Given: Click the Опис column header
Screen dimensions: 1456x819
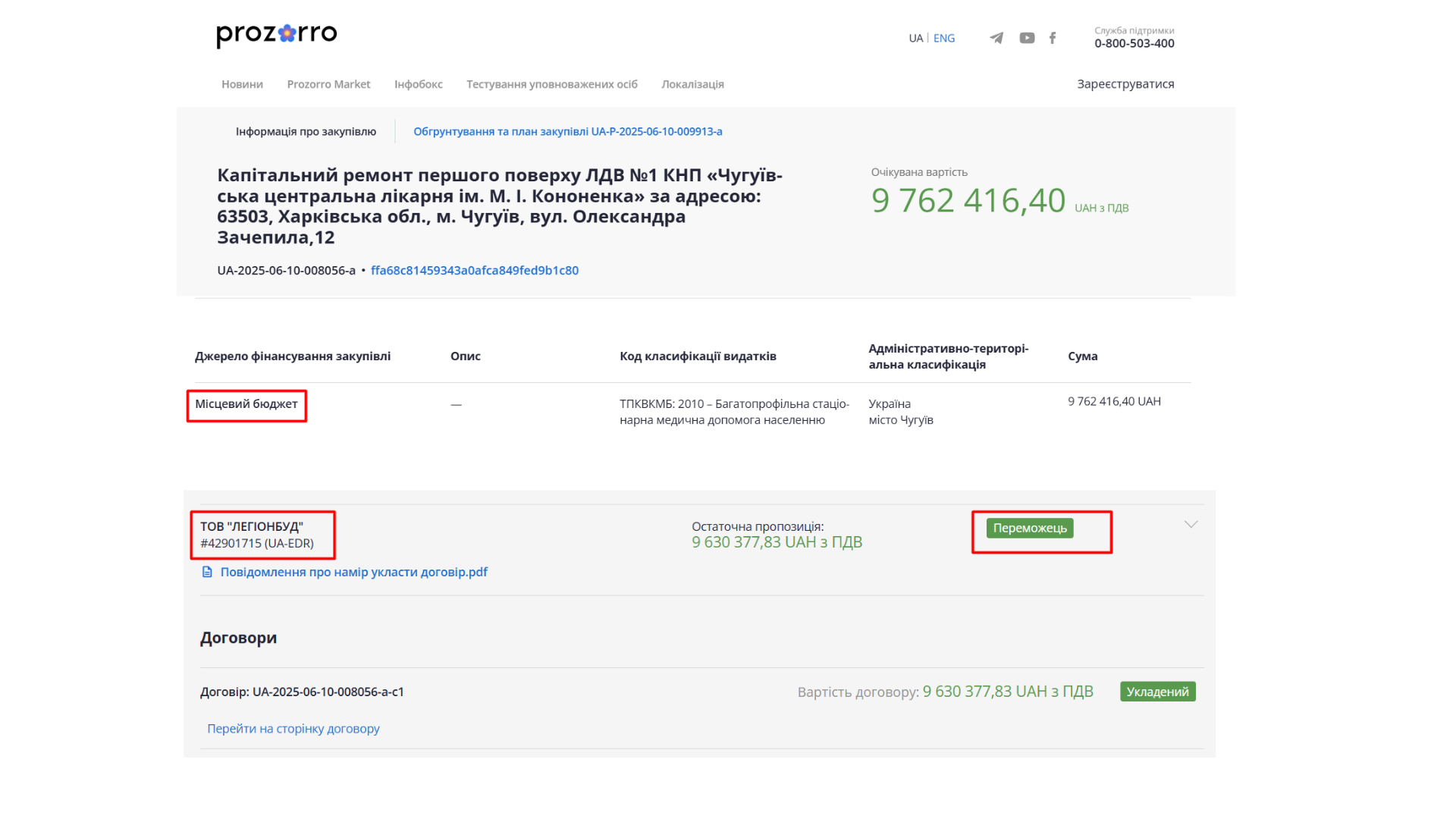Looking at the screenshot, I should (465, 356).
